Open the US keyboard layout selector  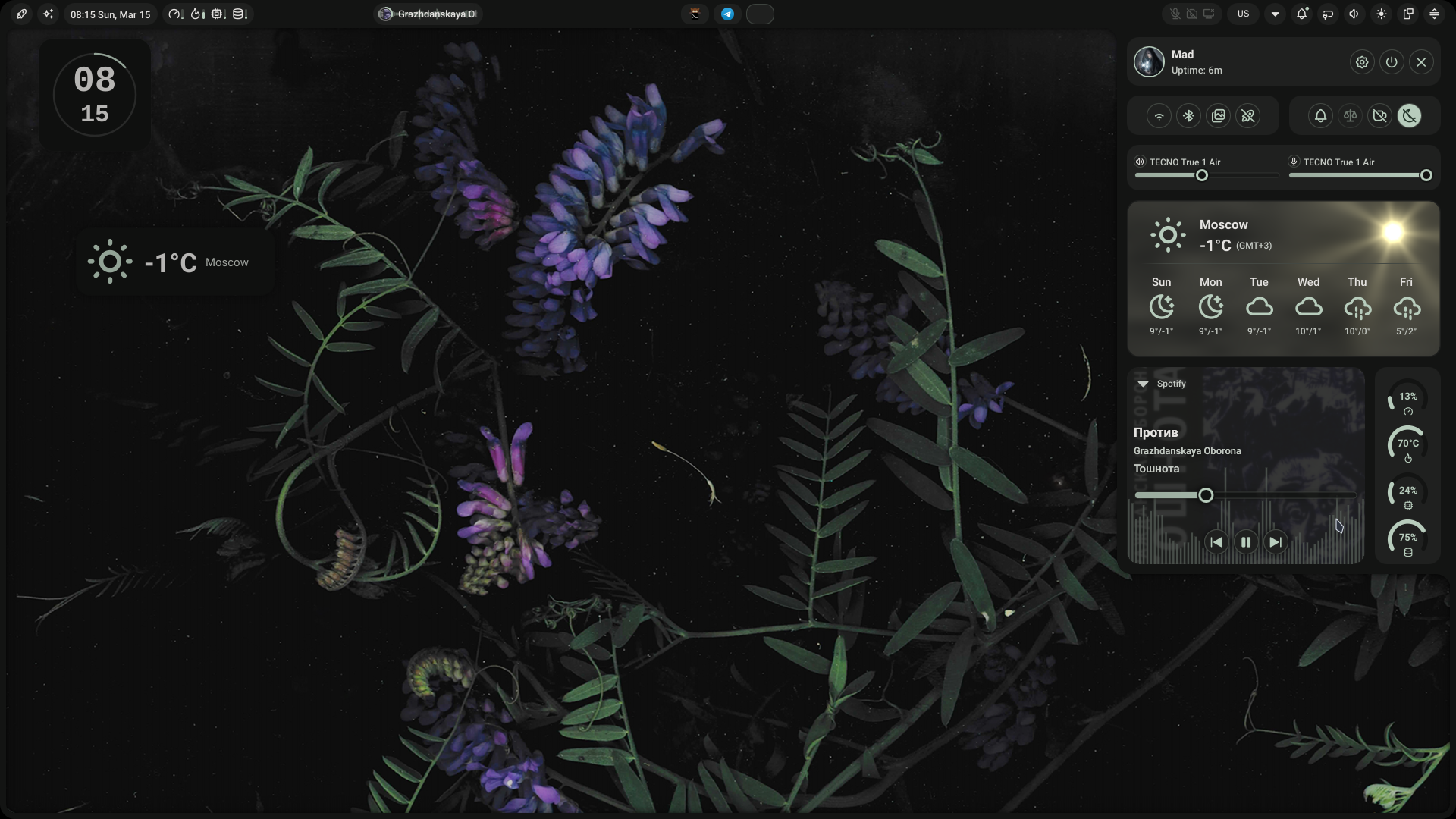tap(1243, 14)
